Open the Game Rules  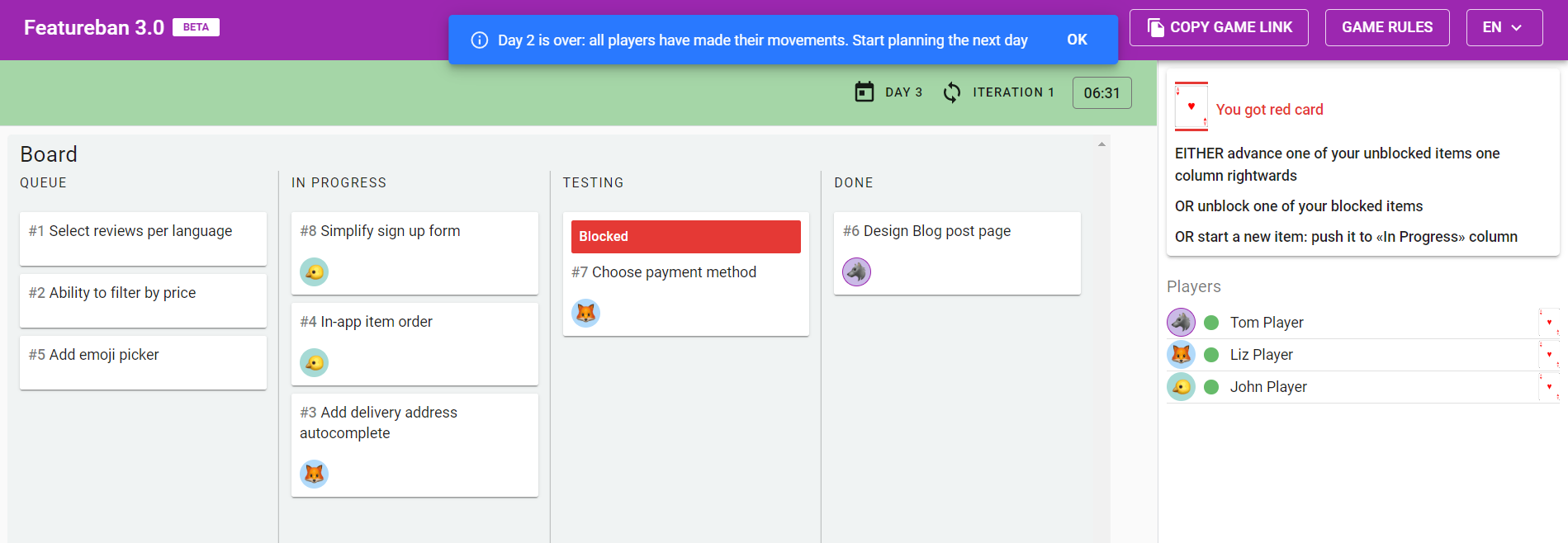[1387, 27]
